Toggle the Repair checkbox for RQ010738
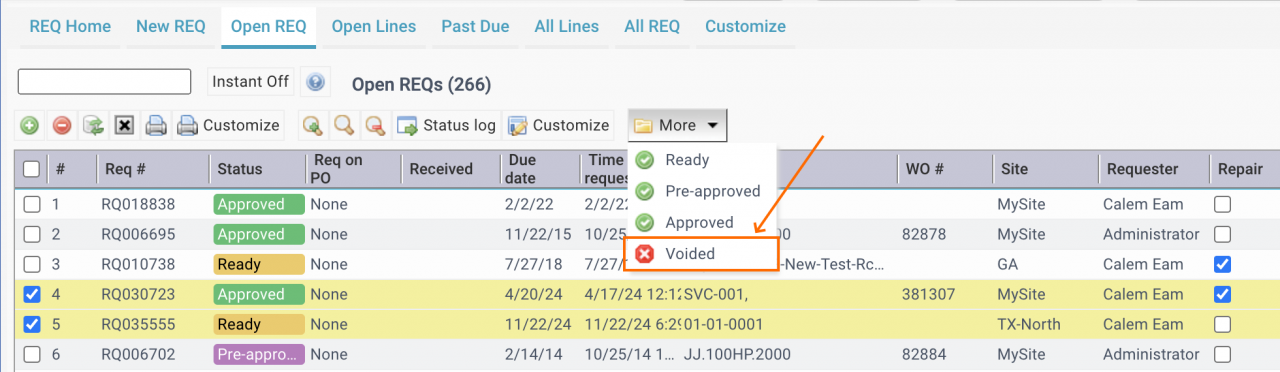1280x372 pixels. pos(1222,264)
